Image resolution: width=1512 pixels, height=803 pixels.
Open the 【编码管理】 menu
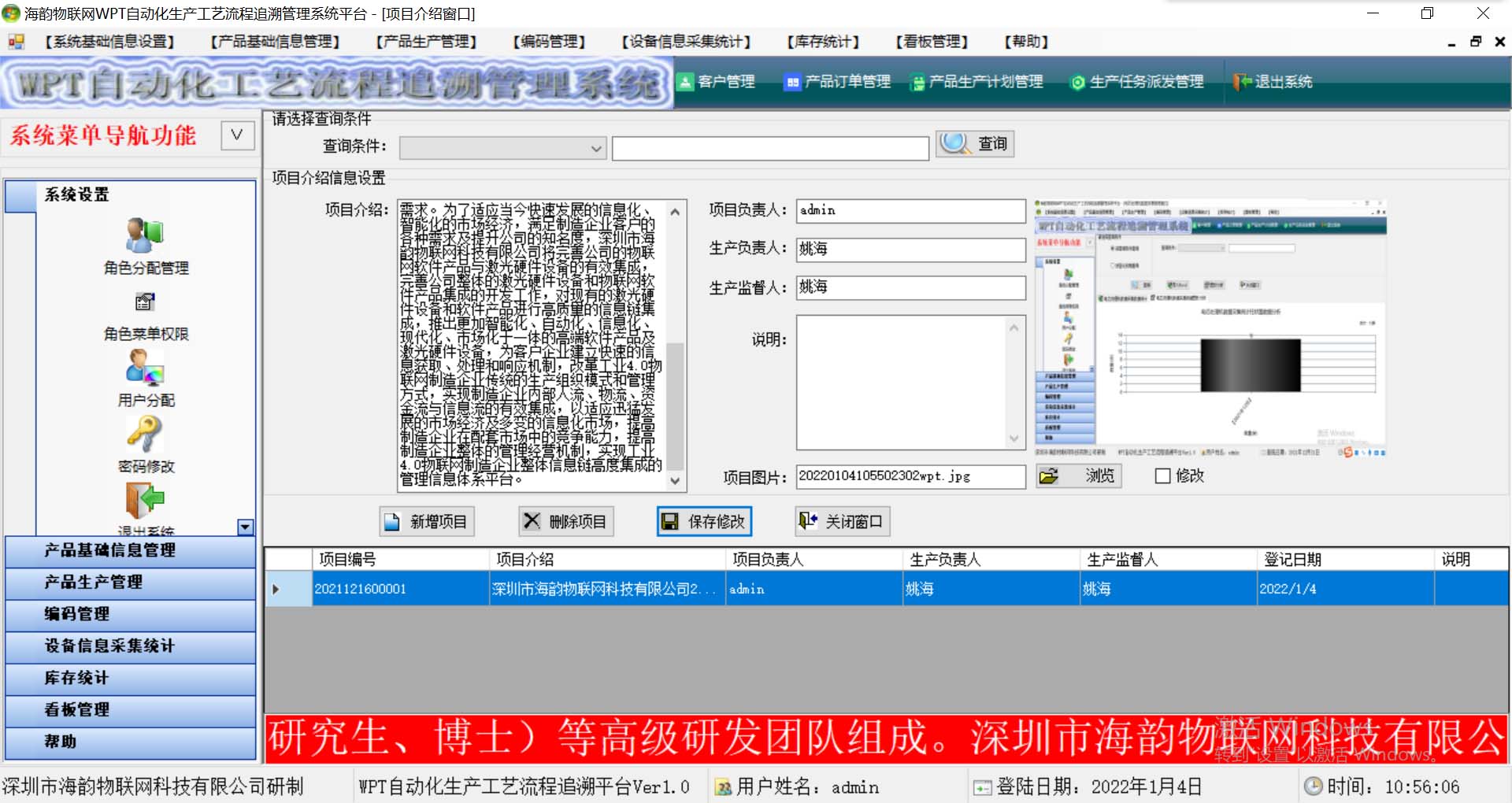(549, 42)
